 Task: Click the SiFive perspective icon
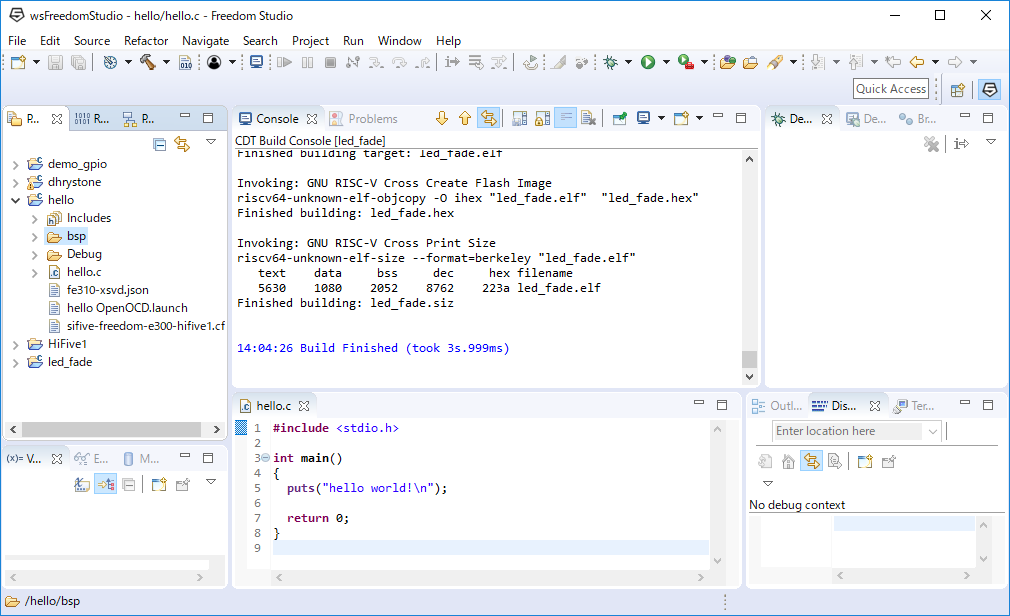[989, 90]
